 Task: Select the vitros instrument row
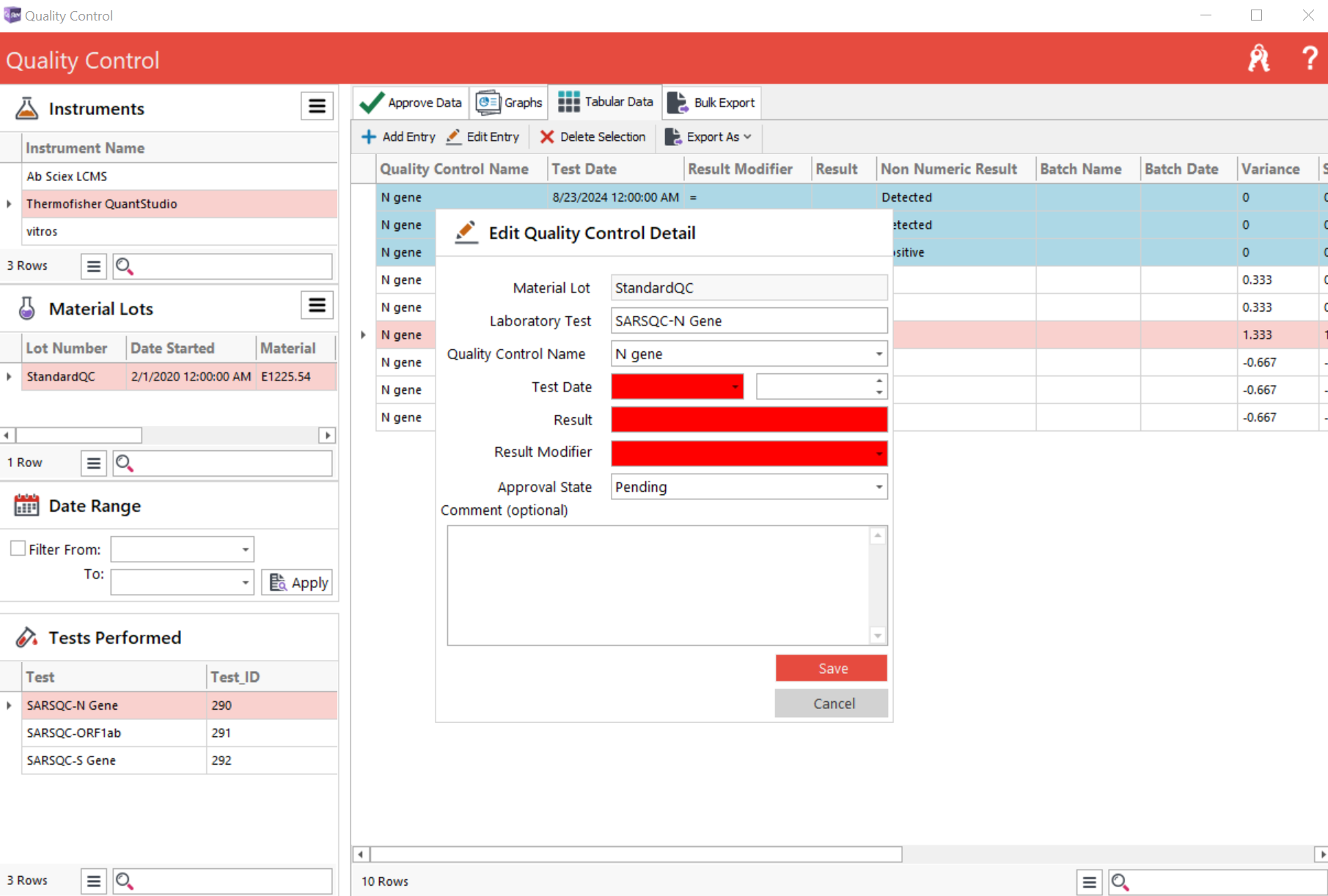179,231
